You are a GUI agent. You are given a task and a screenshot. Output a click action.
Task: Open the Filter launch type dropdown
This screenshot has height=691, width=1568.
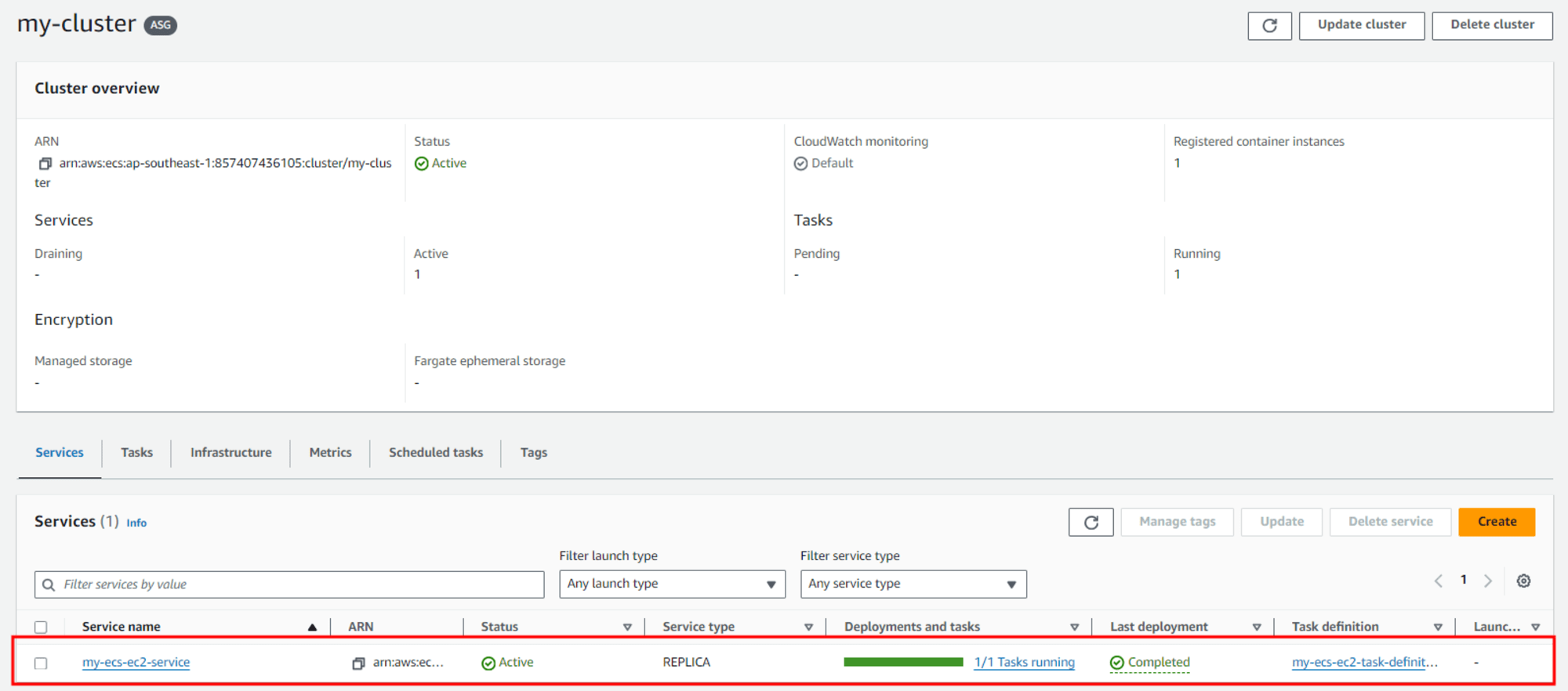(x=672, y=584)
